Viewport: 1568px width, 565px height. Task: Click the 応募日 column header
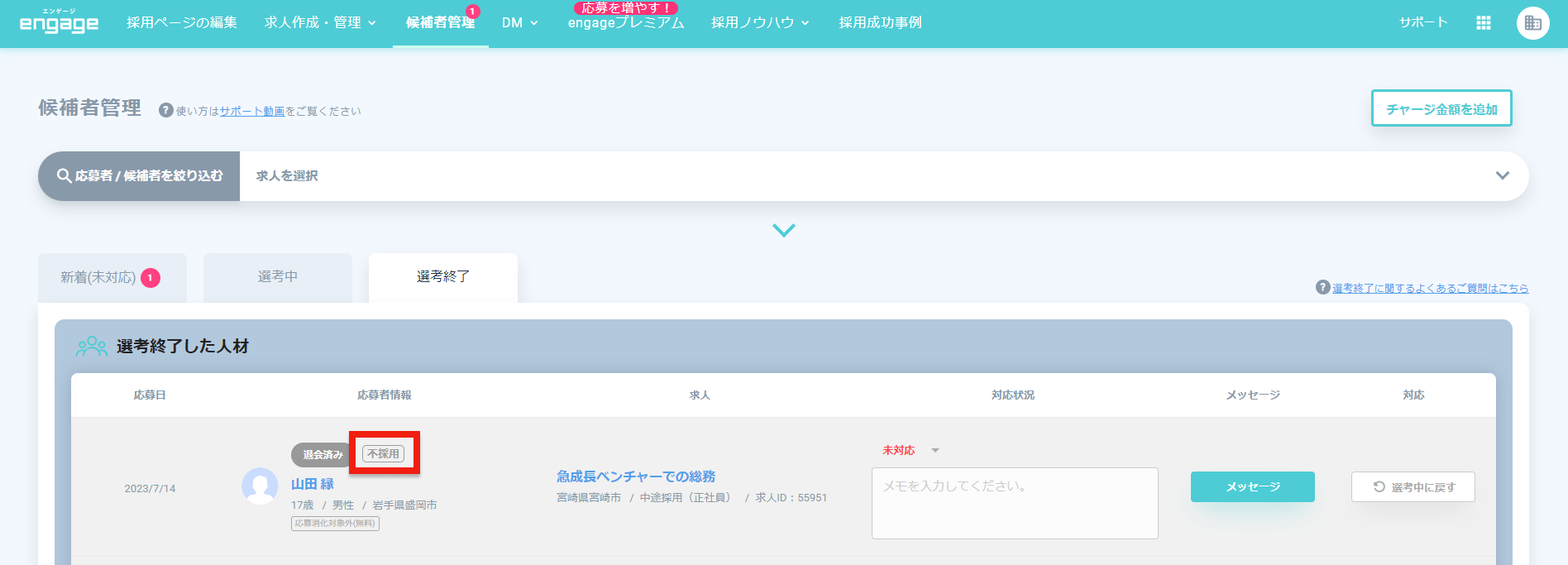coord(150,395)
